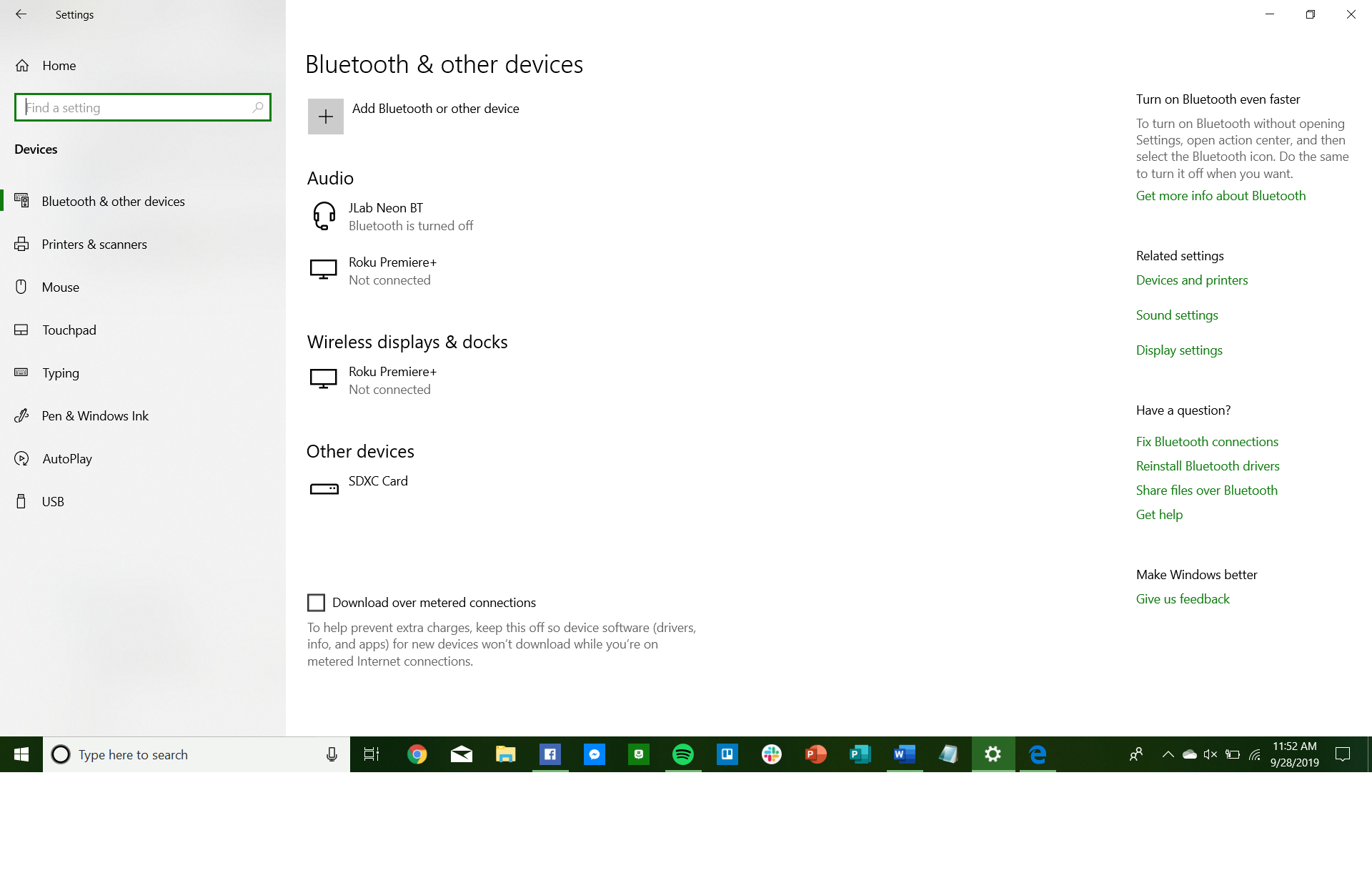Click Give us feedback link
The width and height of the screenshot is (1372, 878).
[1183, 599]
